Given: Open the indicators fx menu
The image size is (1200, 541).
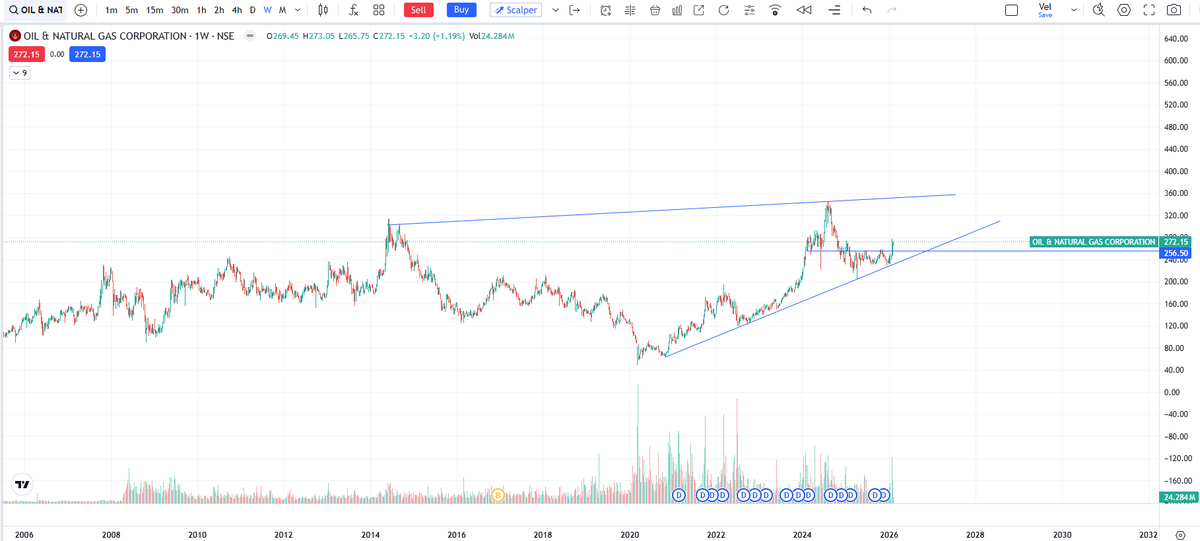Looking at the screenshot, I should pos(354,10).
